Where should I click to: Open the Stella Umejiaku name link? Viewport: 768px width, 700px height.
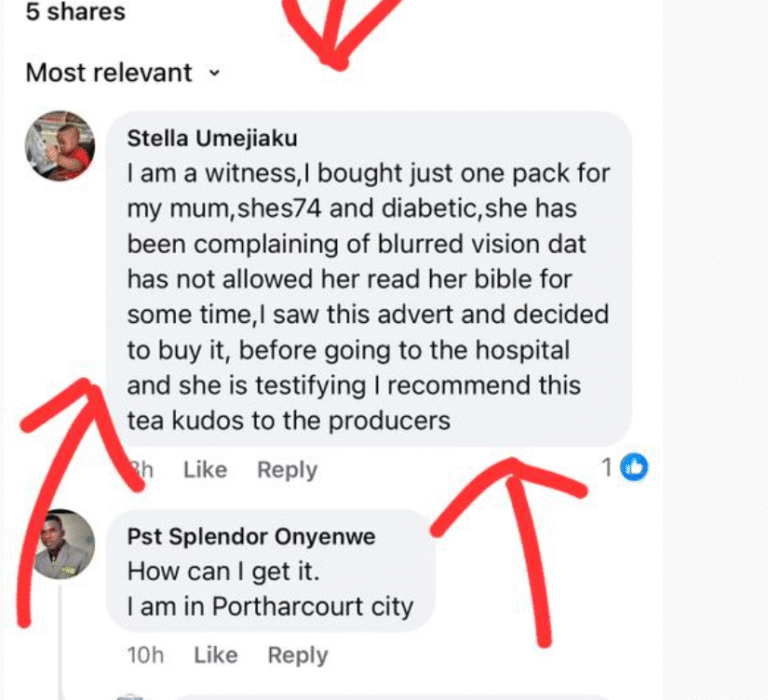point(212,139)
